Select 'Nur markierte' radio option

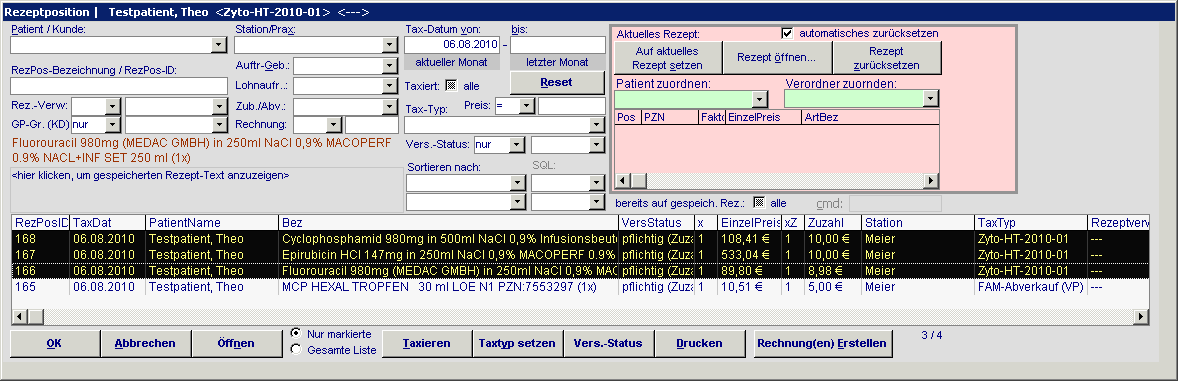coord(296,333)
